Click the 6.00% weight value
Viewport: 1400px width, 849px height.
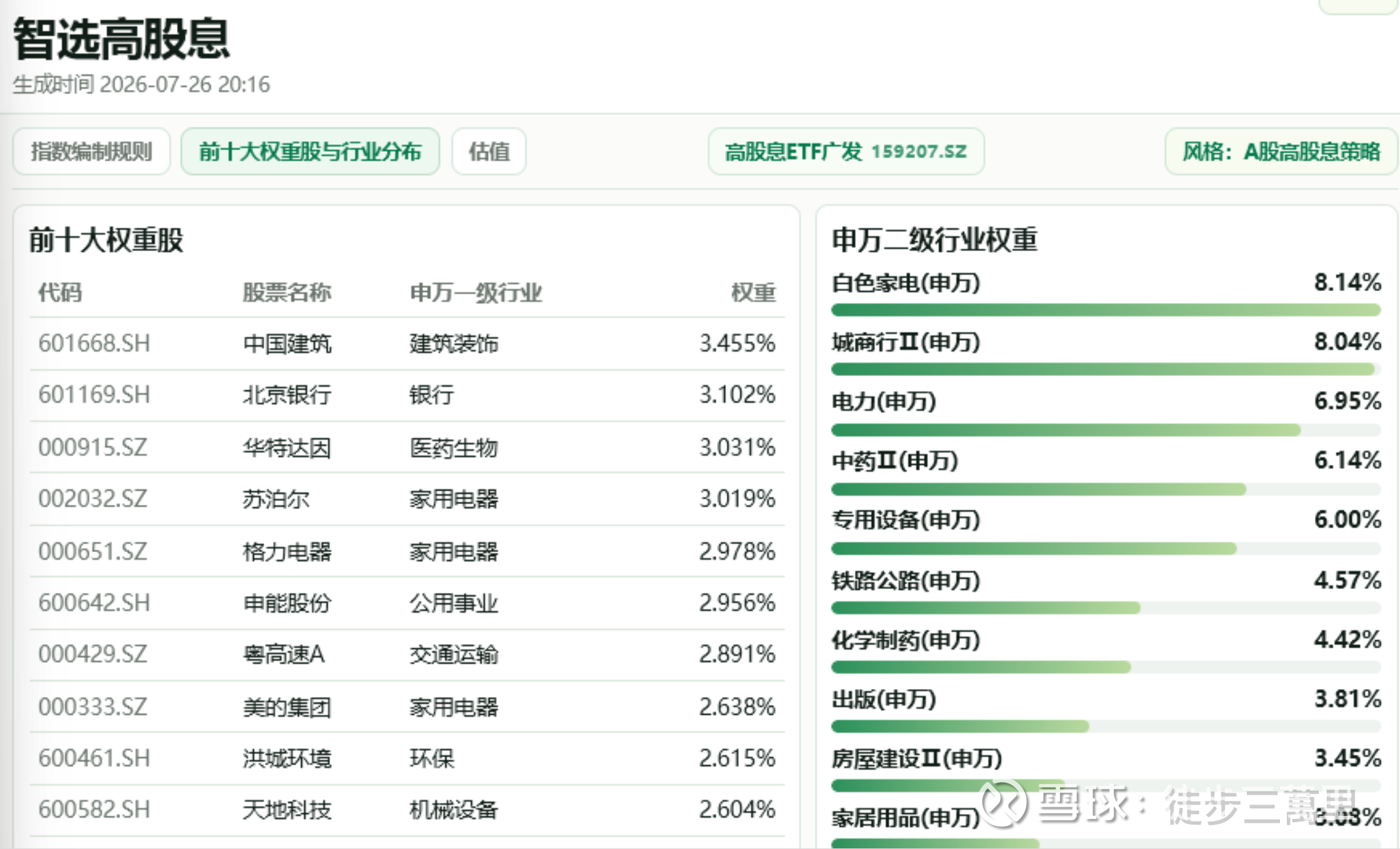click(x=1347, y=519)
